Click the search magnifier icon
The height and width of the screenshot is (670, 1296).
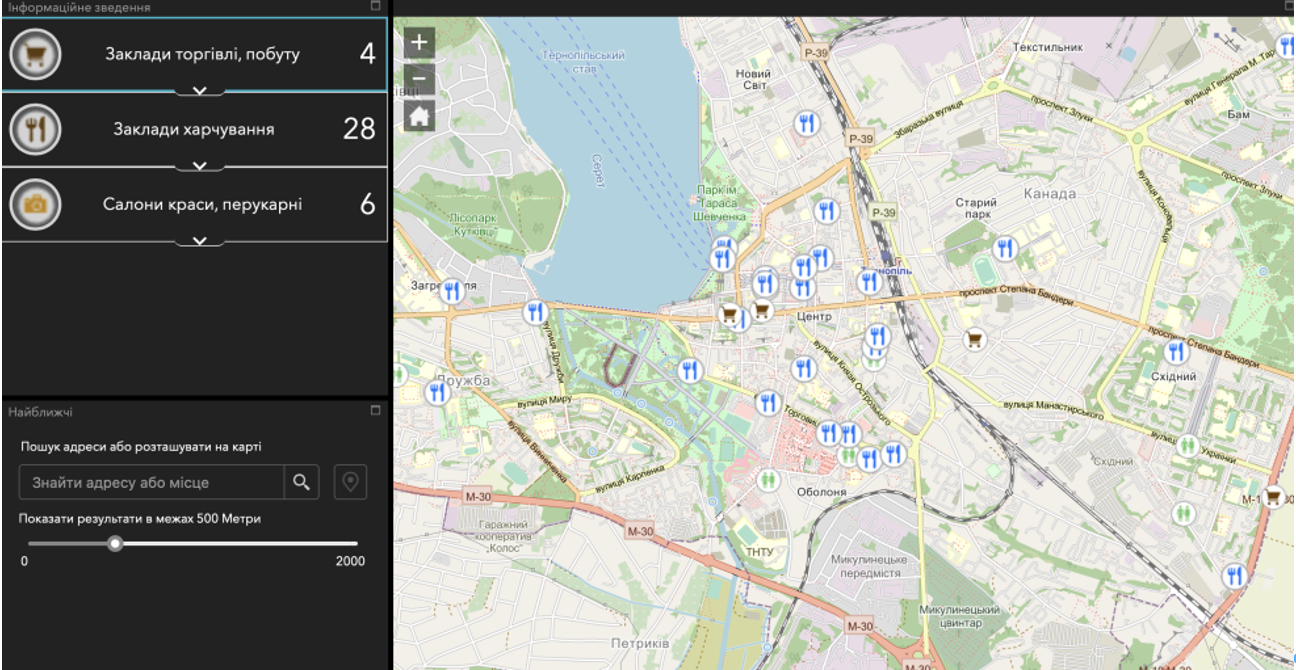301,482
